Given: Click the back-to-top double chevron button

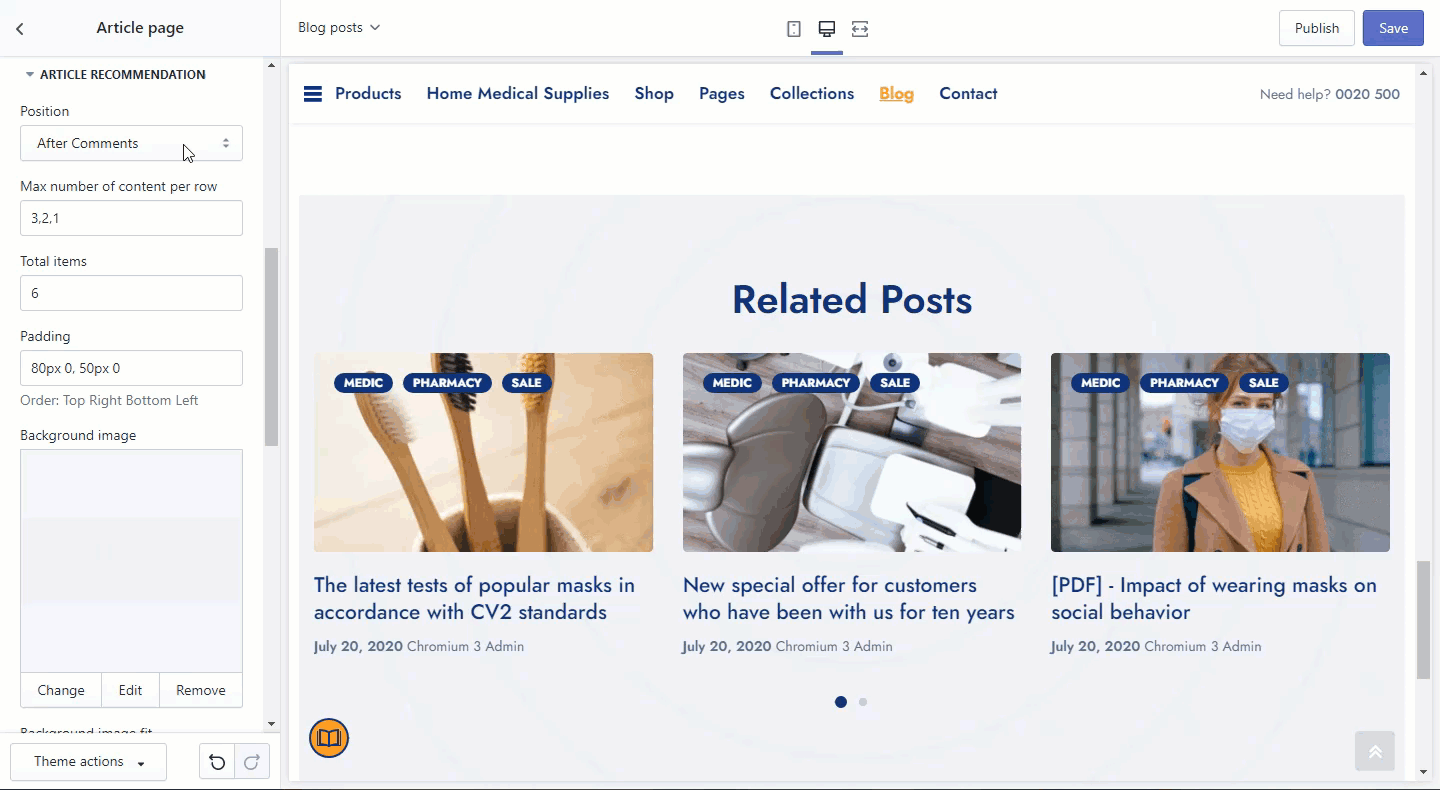Looking at the screenshot, I should pos(1375,751).
